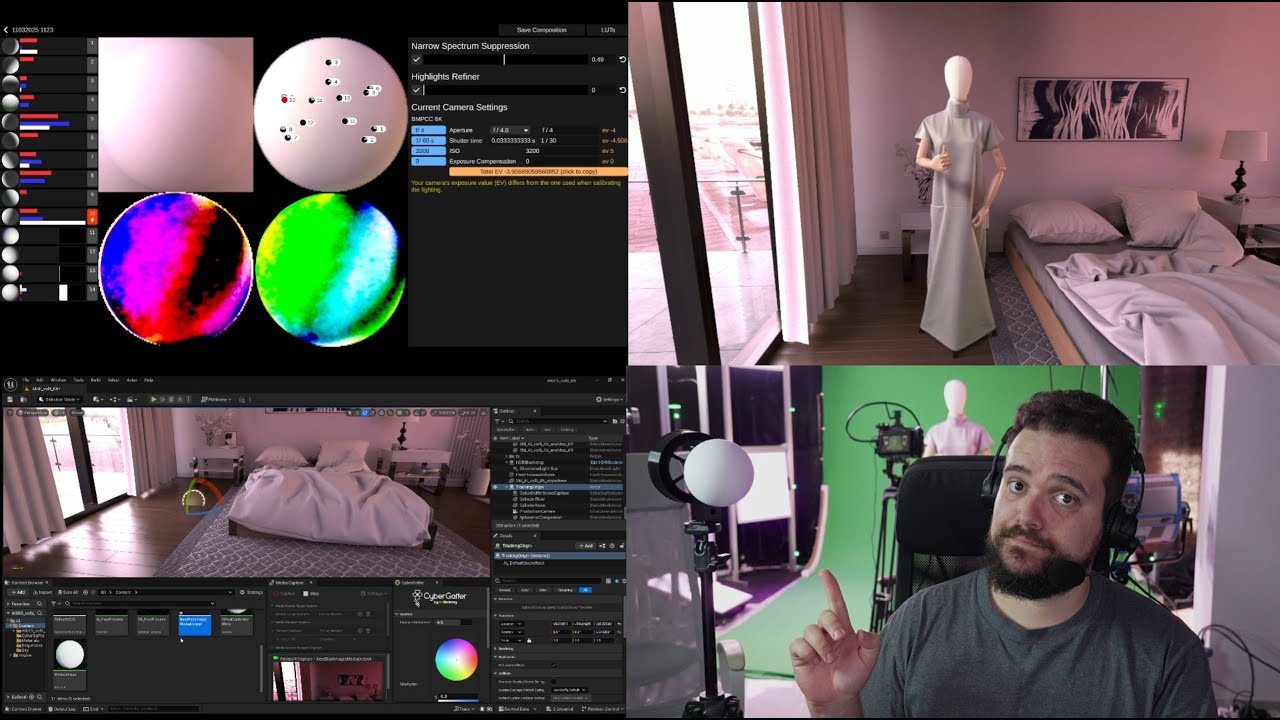
Task: Copy the Total EV value bar
Action: click(538, 171)
